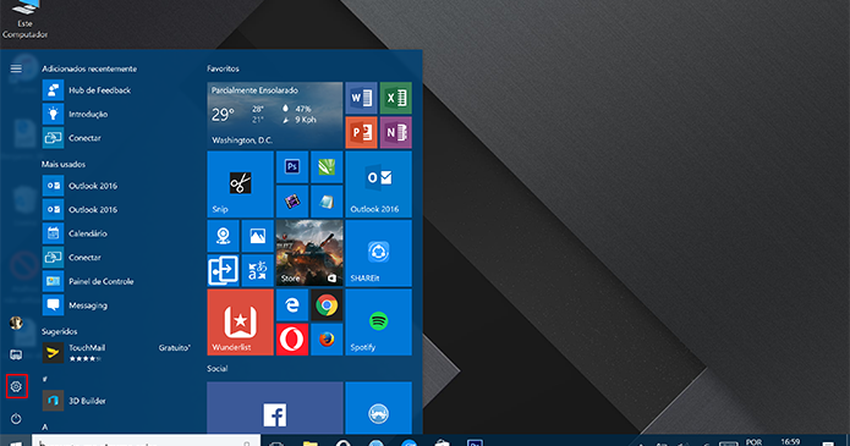
Task: Launch 3D Builder from the app list
Action: click(x=117, y=401)
